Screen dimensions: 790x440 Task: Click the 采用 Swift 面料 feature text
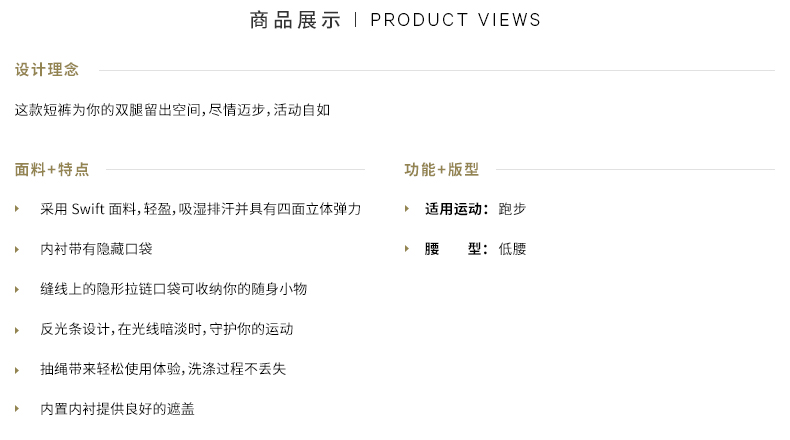(201, 209)
